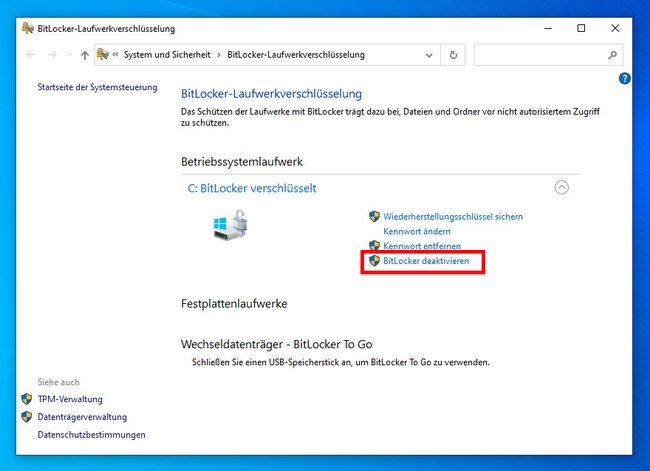The image size is (650, 471).
Task: Open the recent locations dropdown arrow
Action: 69,55
